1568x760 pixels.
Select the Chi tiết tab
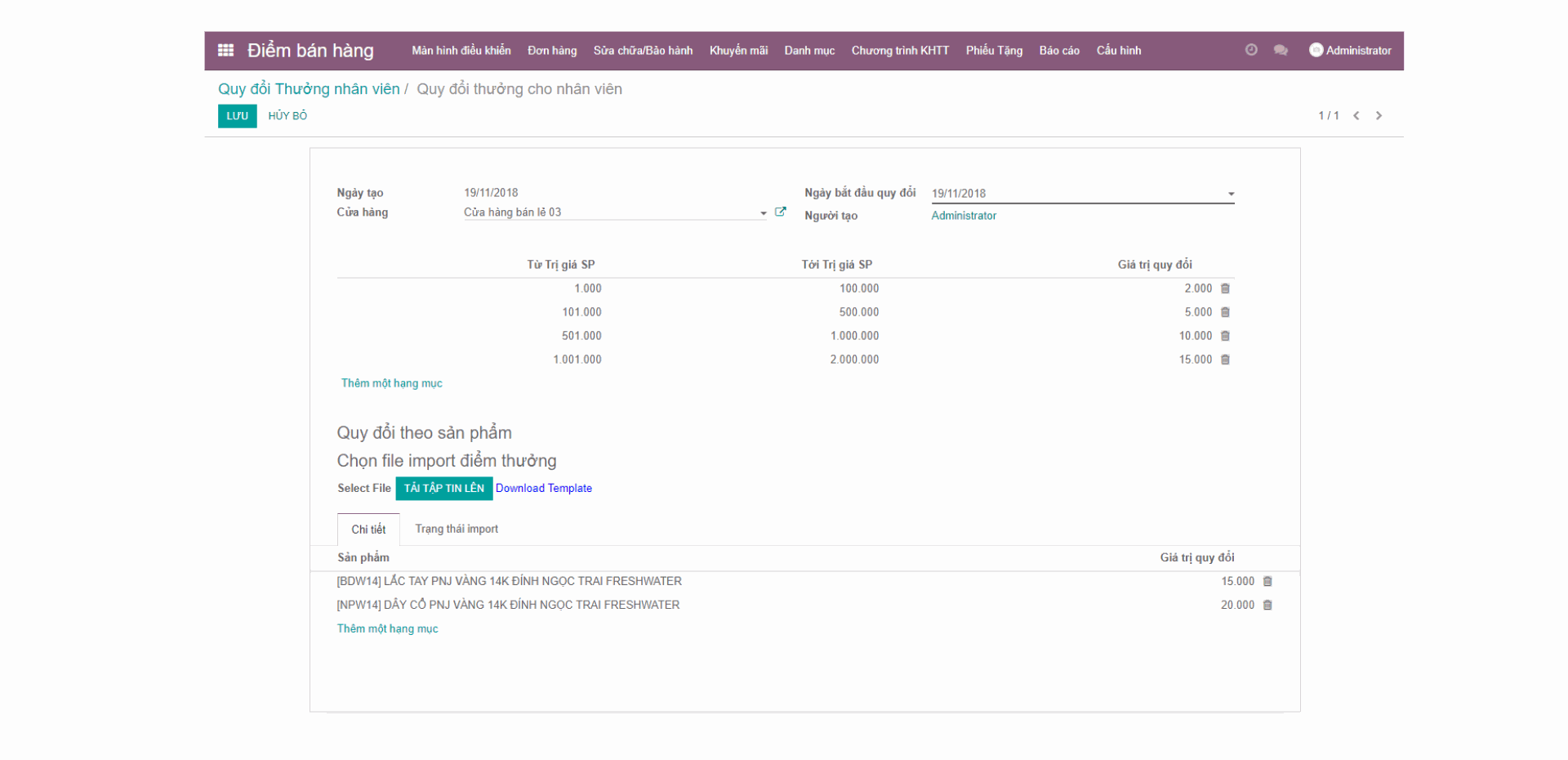367,529
